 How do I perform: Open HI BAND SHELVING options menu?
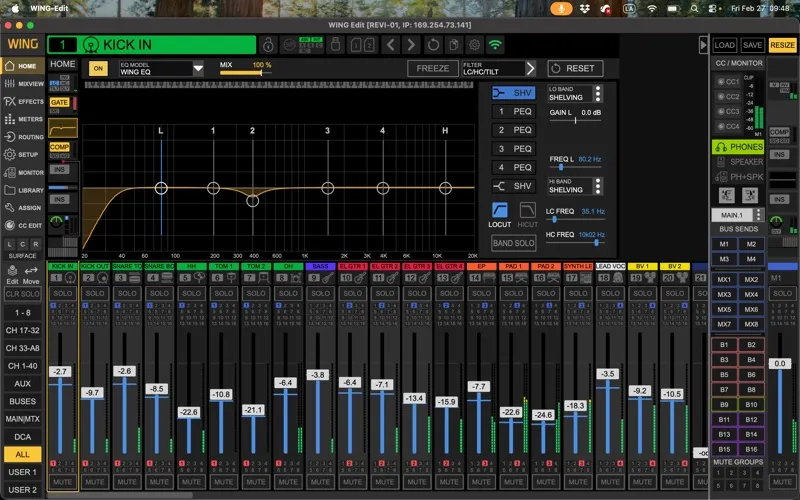point(598,186)
